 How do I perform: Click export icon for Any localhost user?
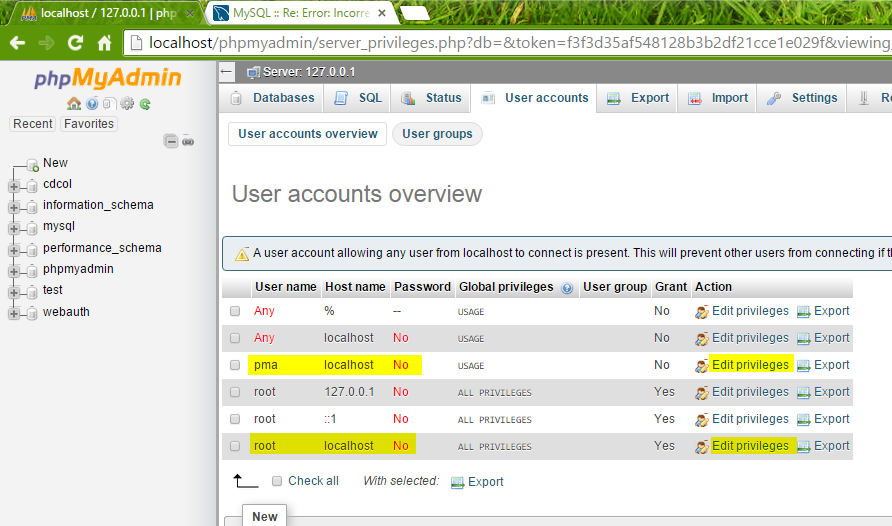click(803, 339)
